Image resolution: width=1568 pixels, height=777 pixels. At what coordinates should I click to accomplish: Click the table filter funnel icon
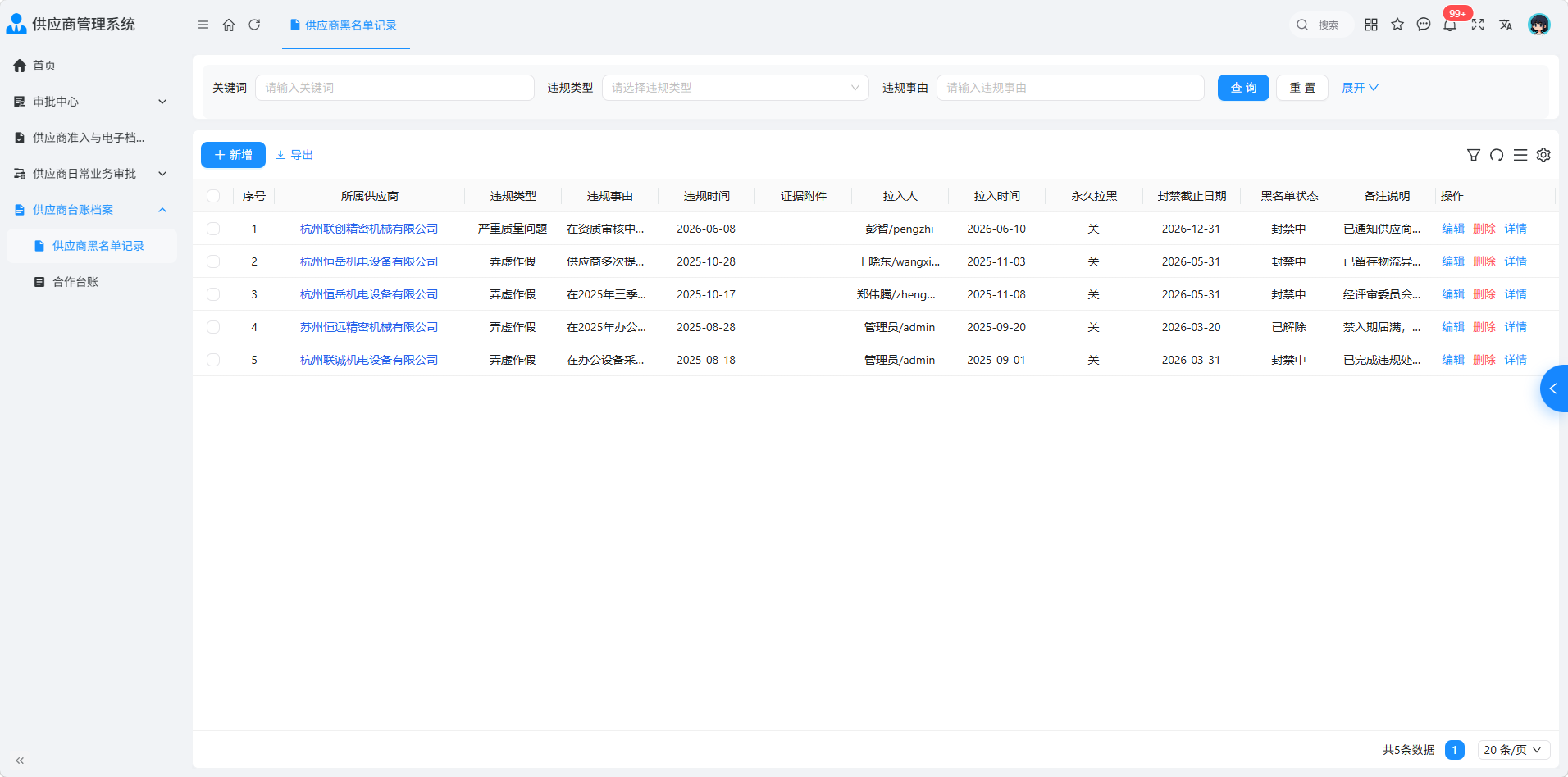[1474, 155]
